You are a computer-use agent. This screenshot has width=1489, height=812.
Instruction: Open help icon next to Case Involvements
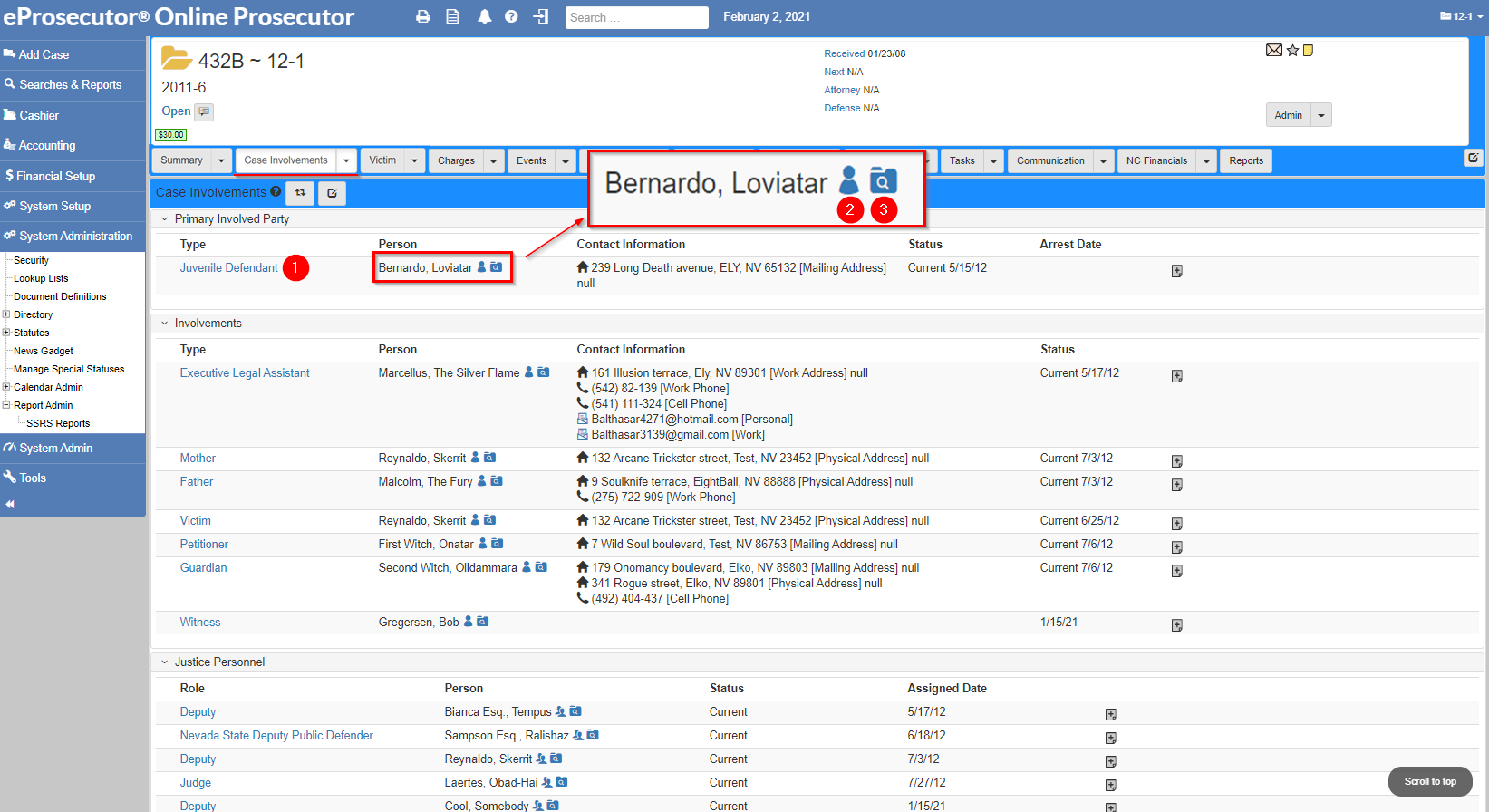[x=276, y=191]
